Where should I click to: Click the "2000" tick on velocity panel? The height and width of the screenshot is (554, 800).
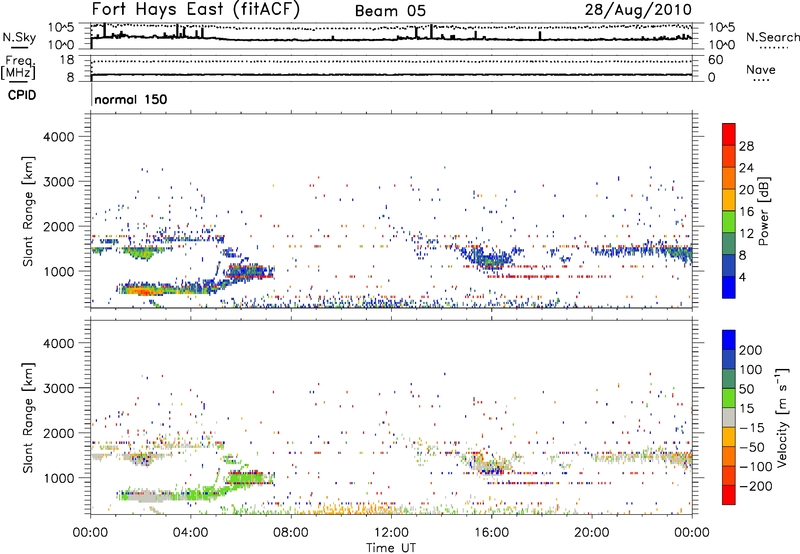[59, 433]
